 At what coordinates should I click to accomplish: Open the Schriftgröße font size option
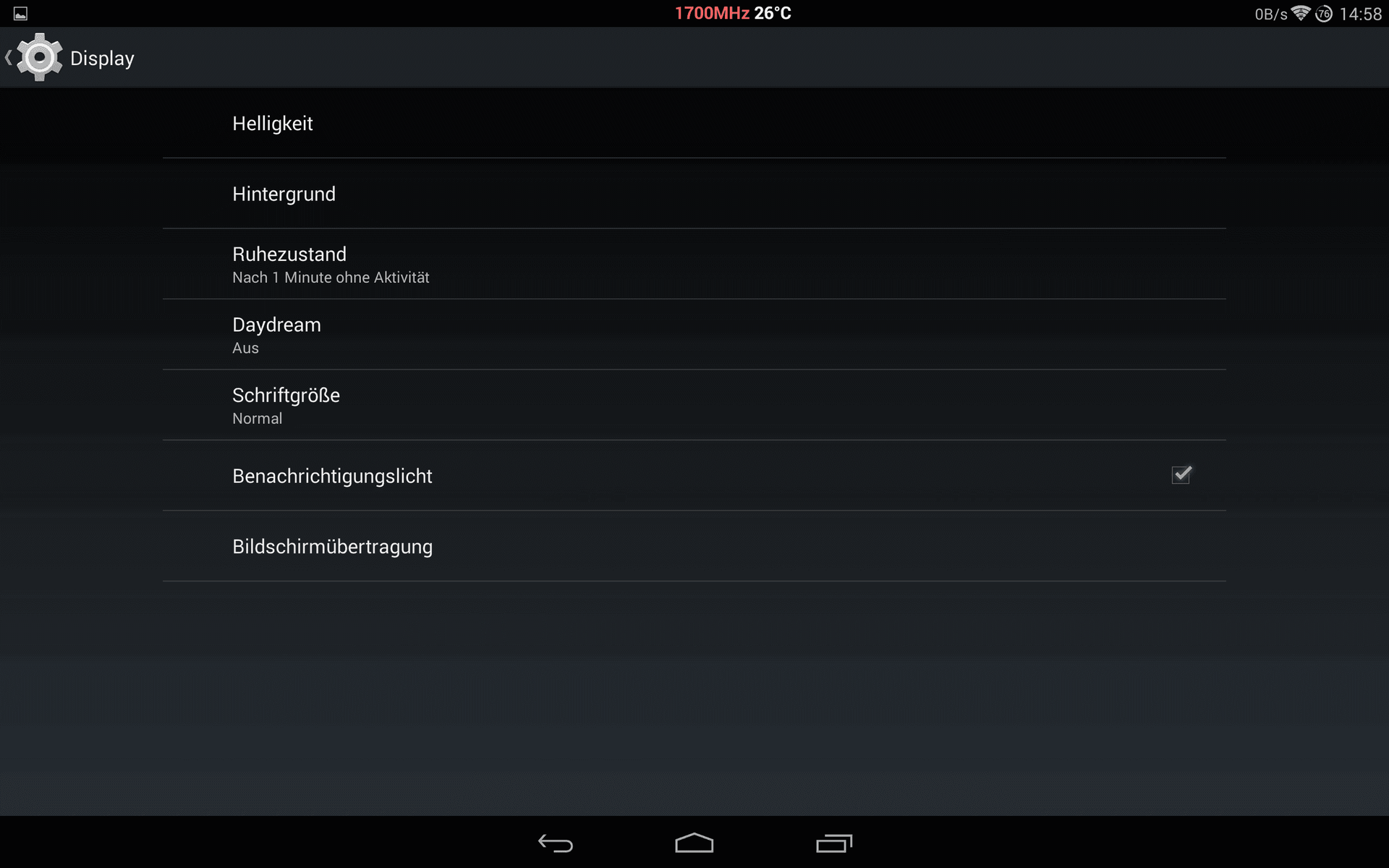694,405
